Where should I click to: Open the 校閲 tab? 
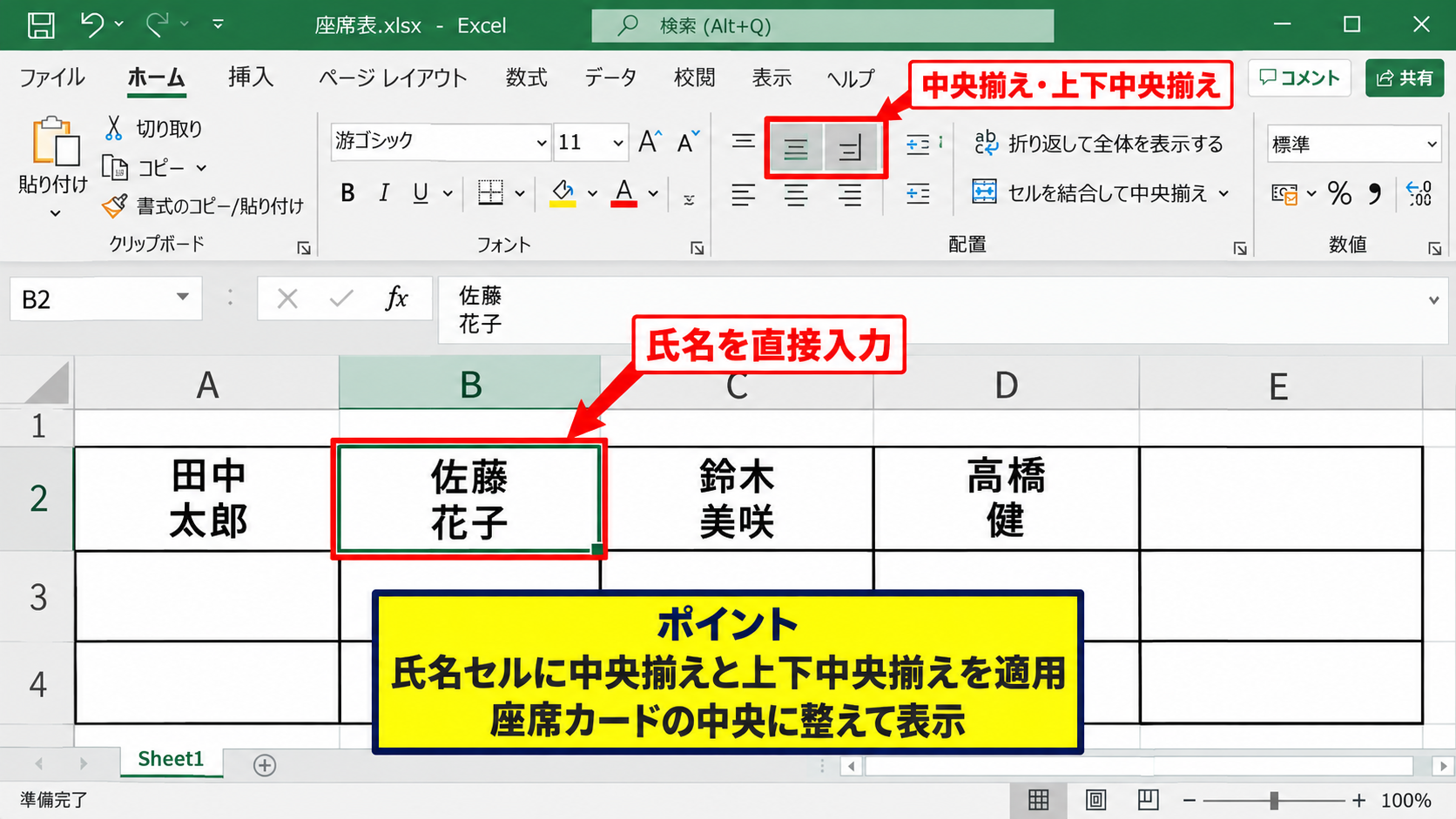tap(694, 77)
